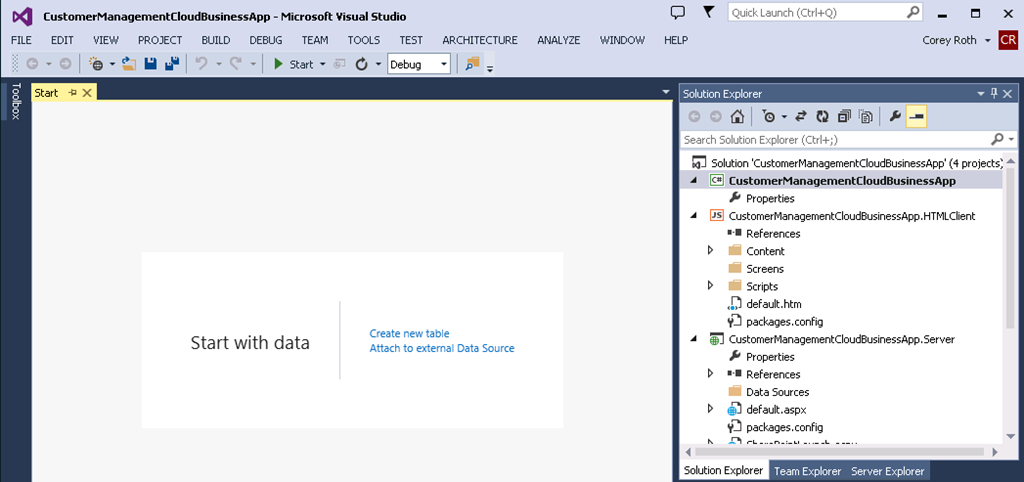Click the CR user account badge
The image size is (1024, 482).
pos(1008,40)
